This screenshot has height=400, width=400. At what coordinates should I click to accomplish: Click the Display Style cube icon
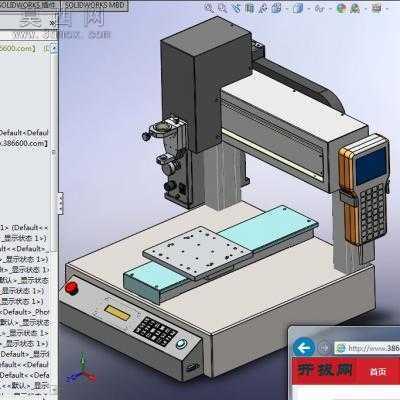tap(298, 8)
